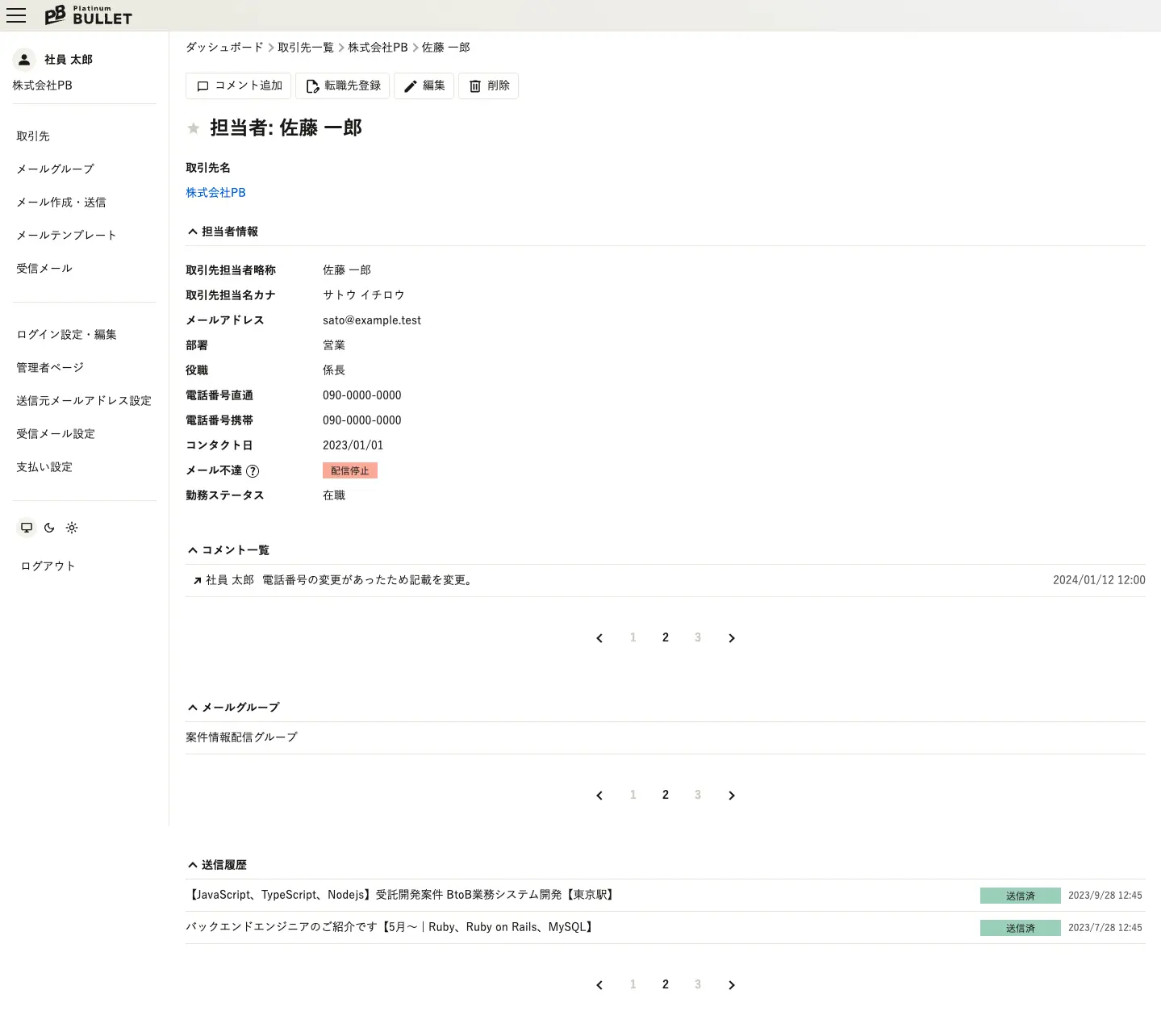Click the 配信停止 red status badge
Image resolution: width=1161 pixels, height=1036 pixels.
[x=349, y=471]
